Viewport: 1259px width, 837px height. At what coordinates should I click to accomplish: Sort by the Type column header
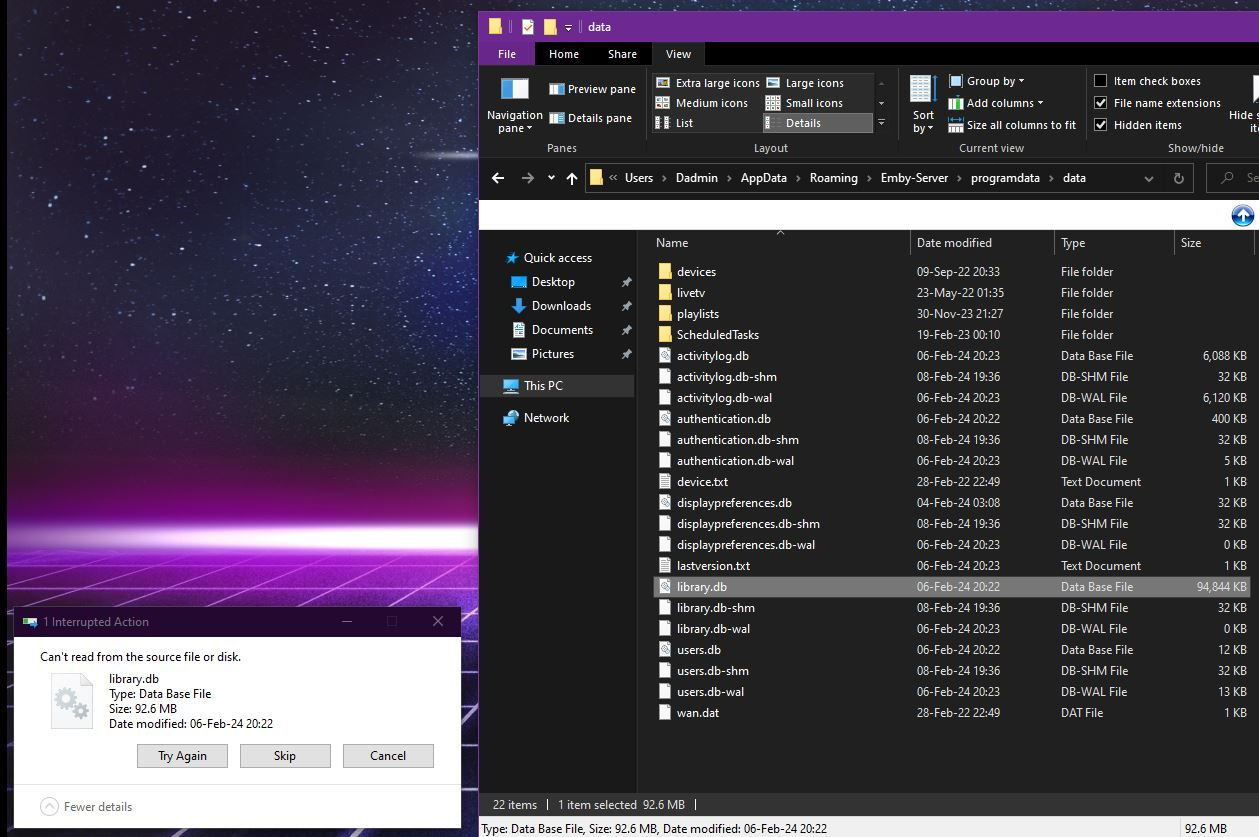[1073, 243]
